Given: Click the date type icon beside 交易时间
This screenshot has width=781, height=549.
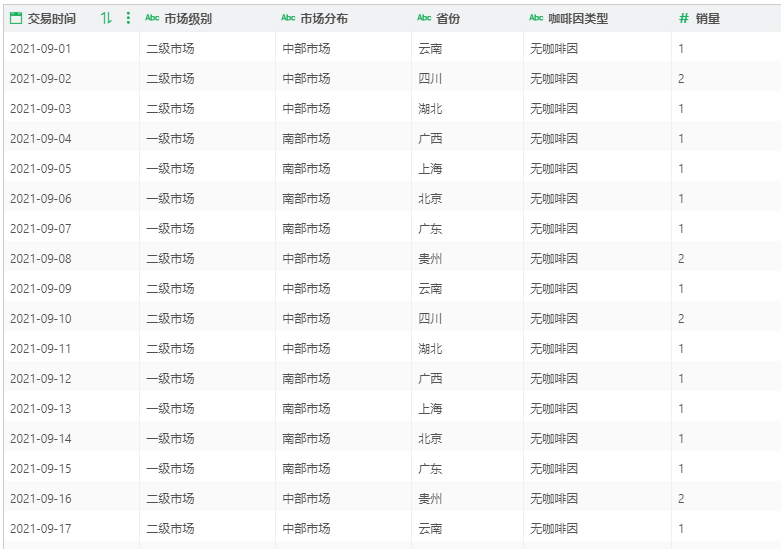Looking at the screenshot, I should coord(15,18).
